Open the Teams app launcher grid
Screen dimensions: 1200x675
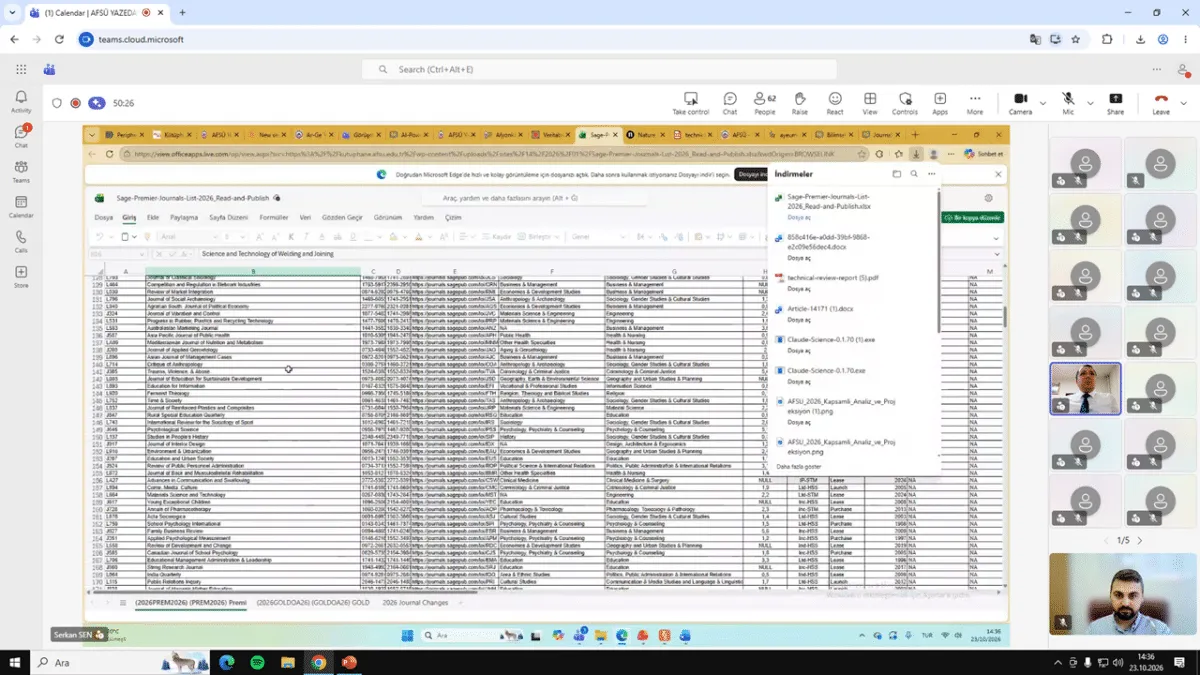21,69
